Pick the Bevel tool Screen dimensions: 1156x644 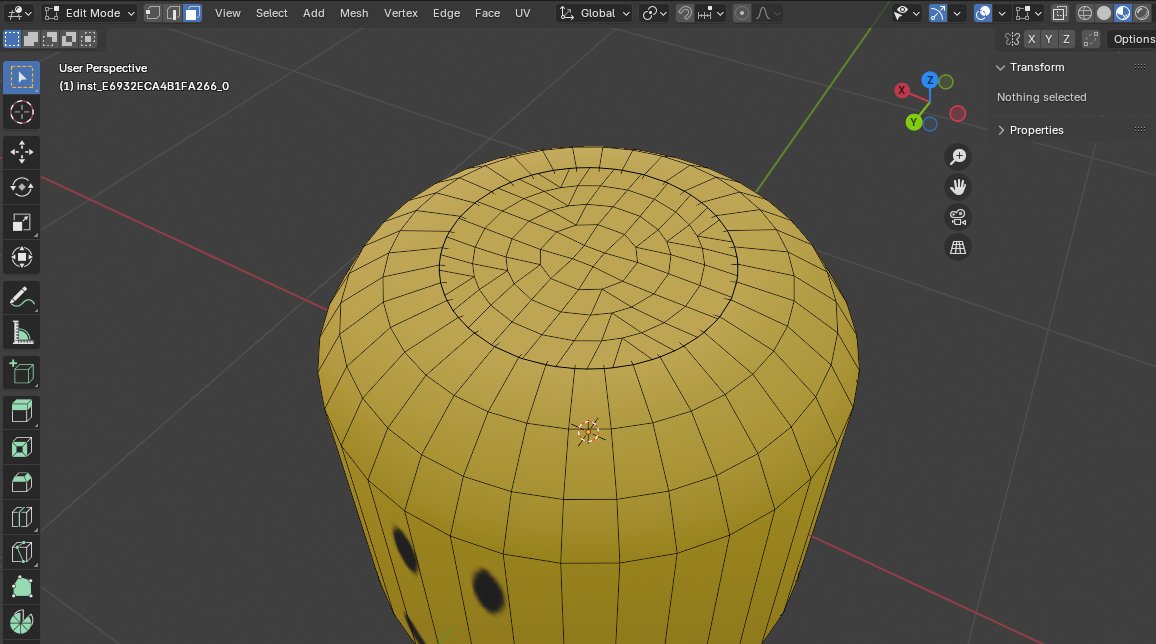21,482
